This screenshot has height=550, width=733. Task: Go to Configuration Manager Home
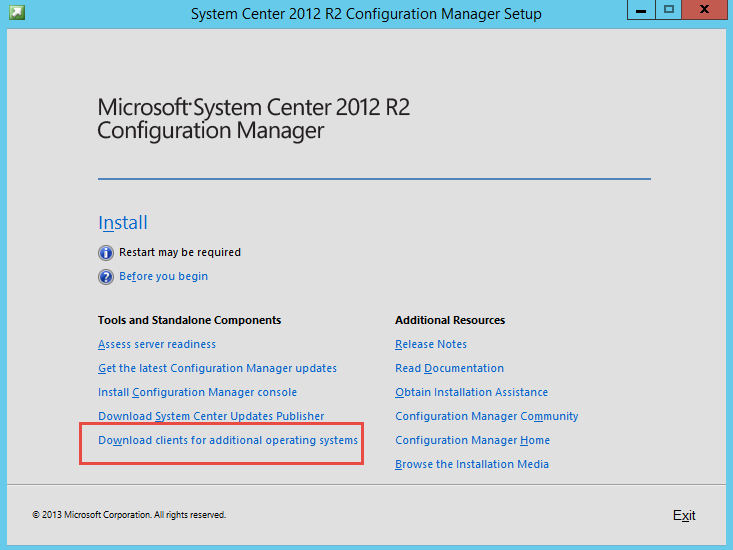(x=472, y=440)
